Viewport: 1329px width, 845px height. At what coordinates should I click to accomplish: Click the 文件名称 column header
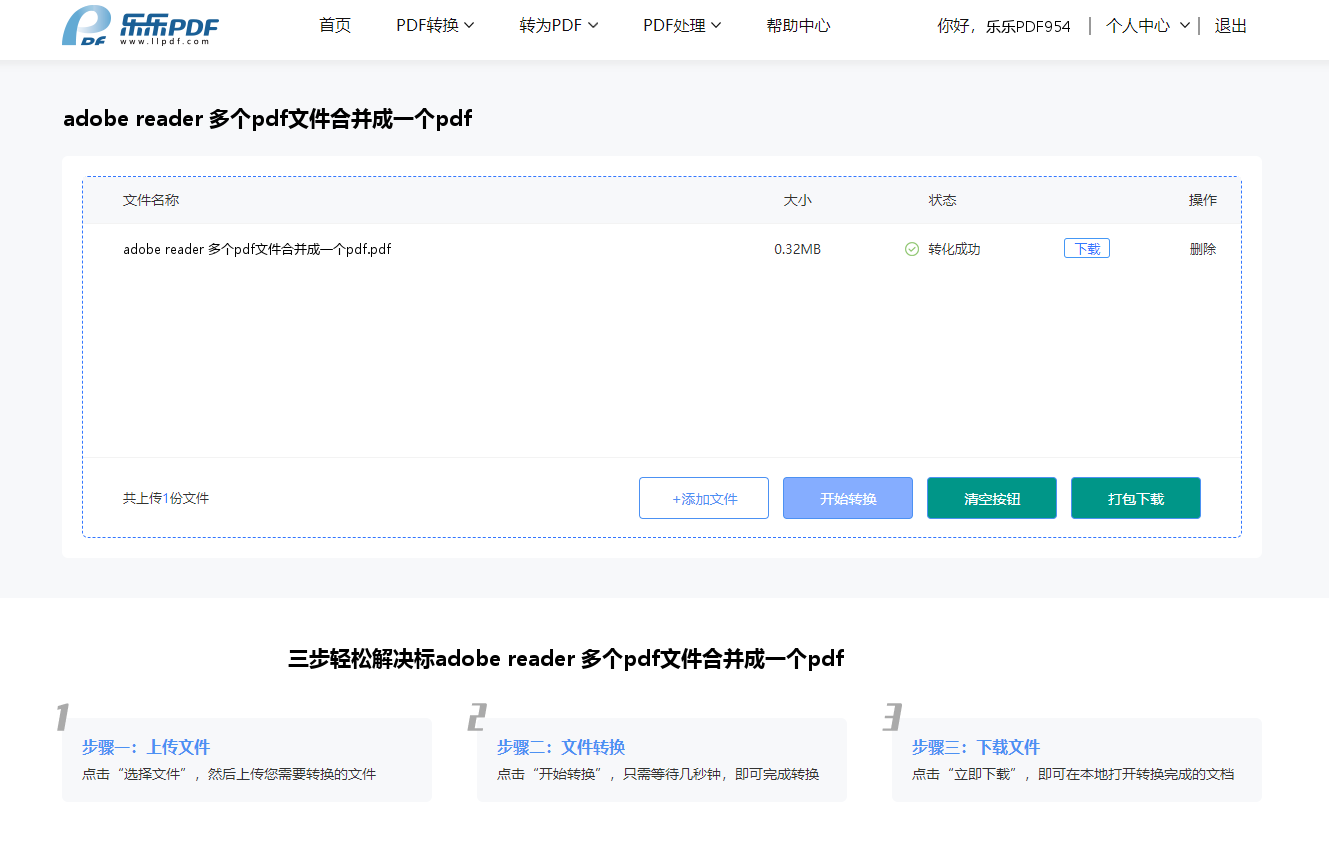click(x=151, y=200)
